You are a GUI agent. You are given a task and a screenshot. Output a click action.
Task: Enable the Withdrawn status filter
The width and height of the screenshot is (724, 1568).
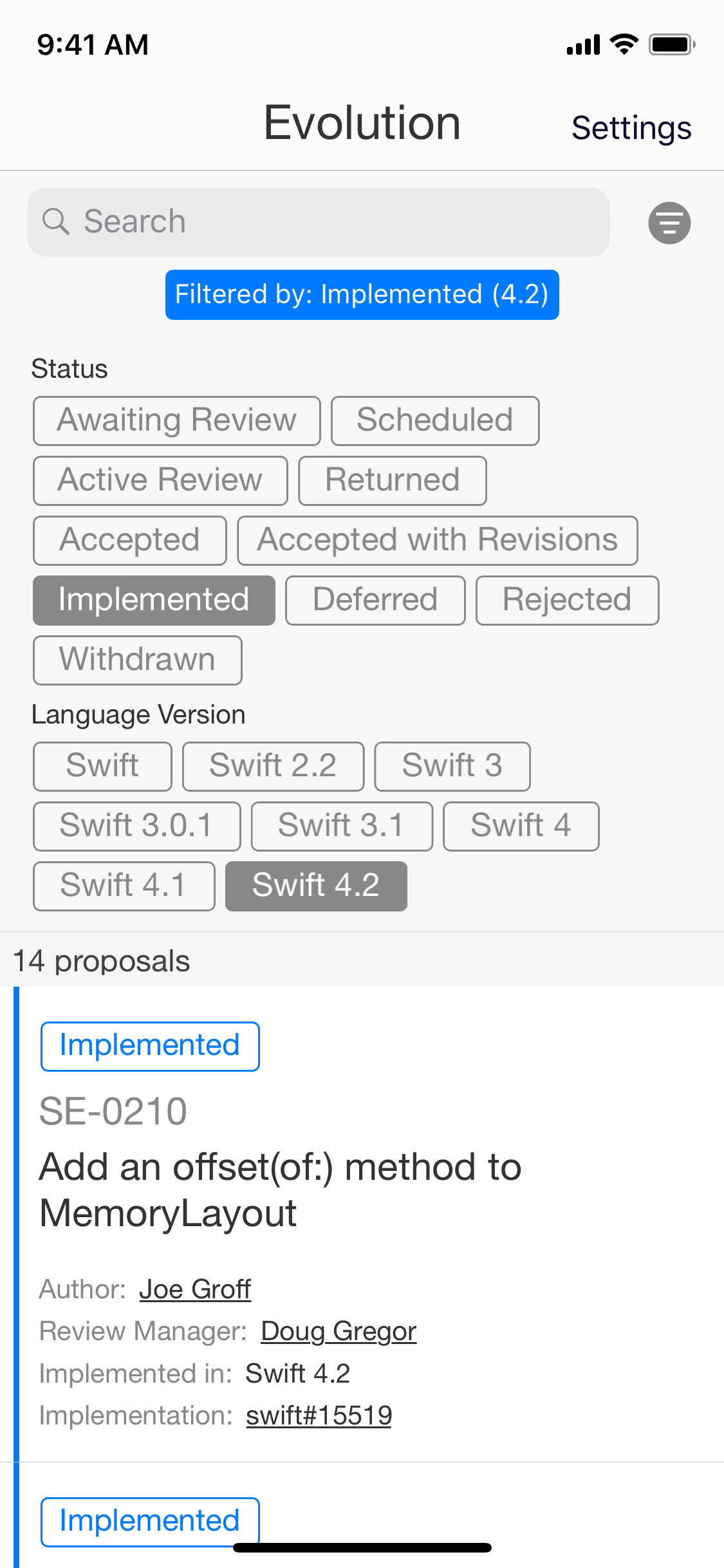coord(138,660)
